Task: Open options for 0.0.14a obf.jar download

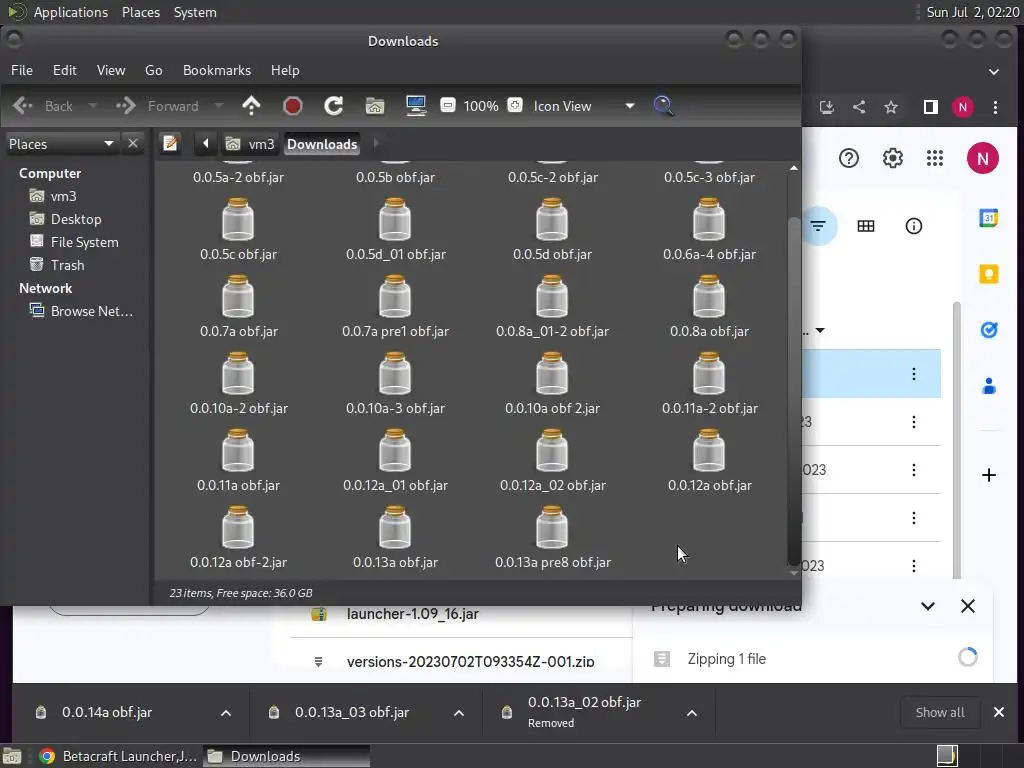Action: click(226, 713)
